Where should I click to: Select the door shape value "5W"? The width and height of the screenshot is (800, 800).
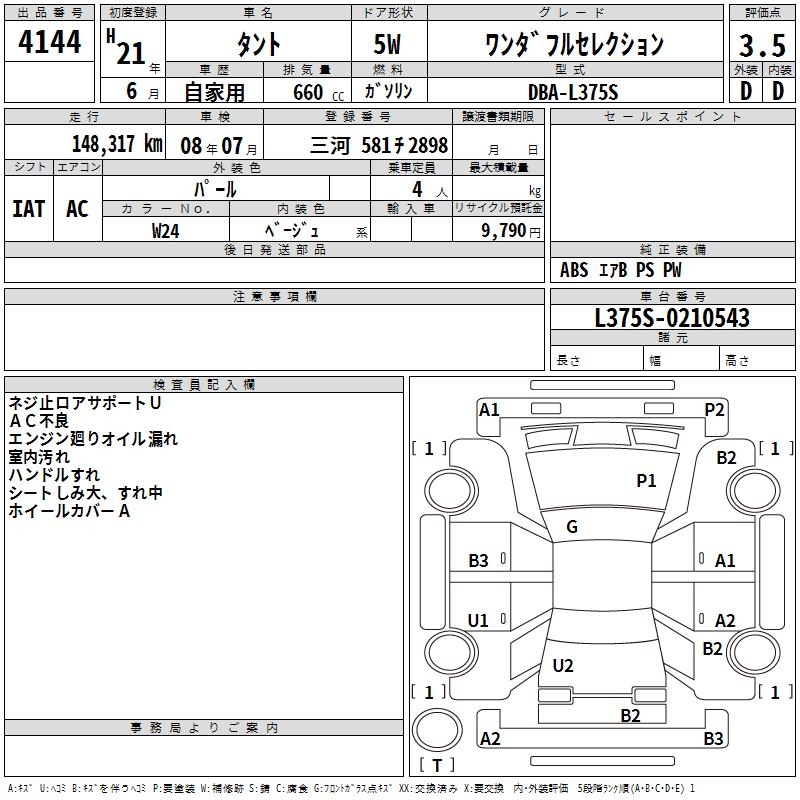click(x=387, y=44)
